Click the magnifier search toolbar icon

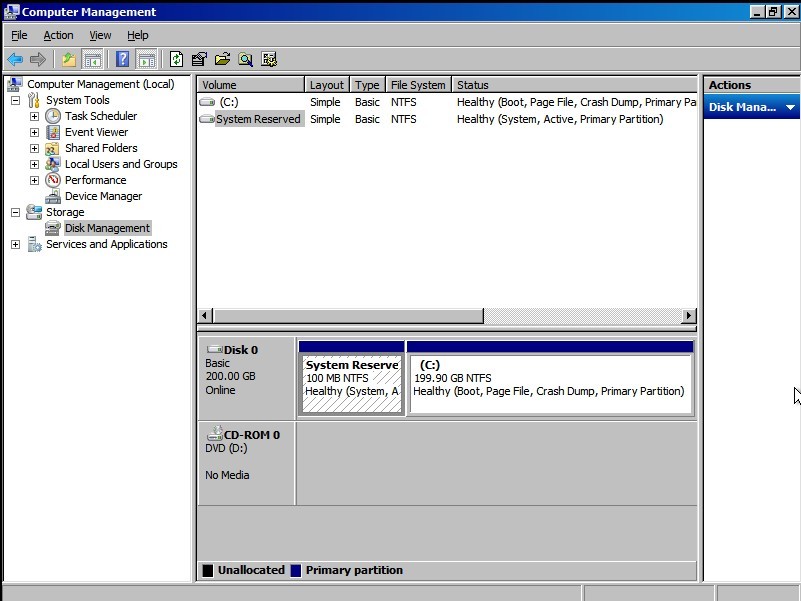(x=245, y=60)
